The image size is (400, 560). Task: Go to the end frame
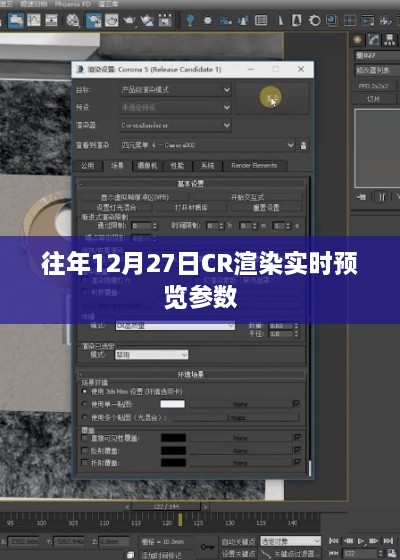coord(388,540)
